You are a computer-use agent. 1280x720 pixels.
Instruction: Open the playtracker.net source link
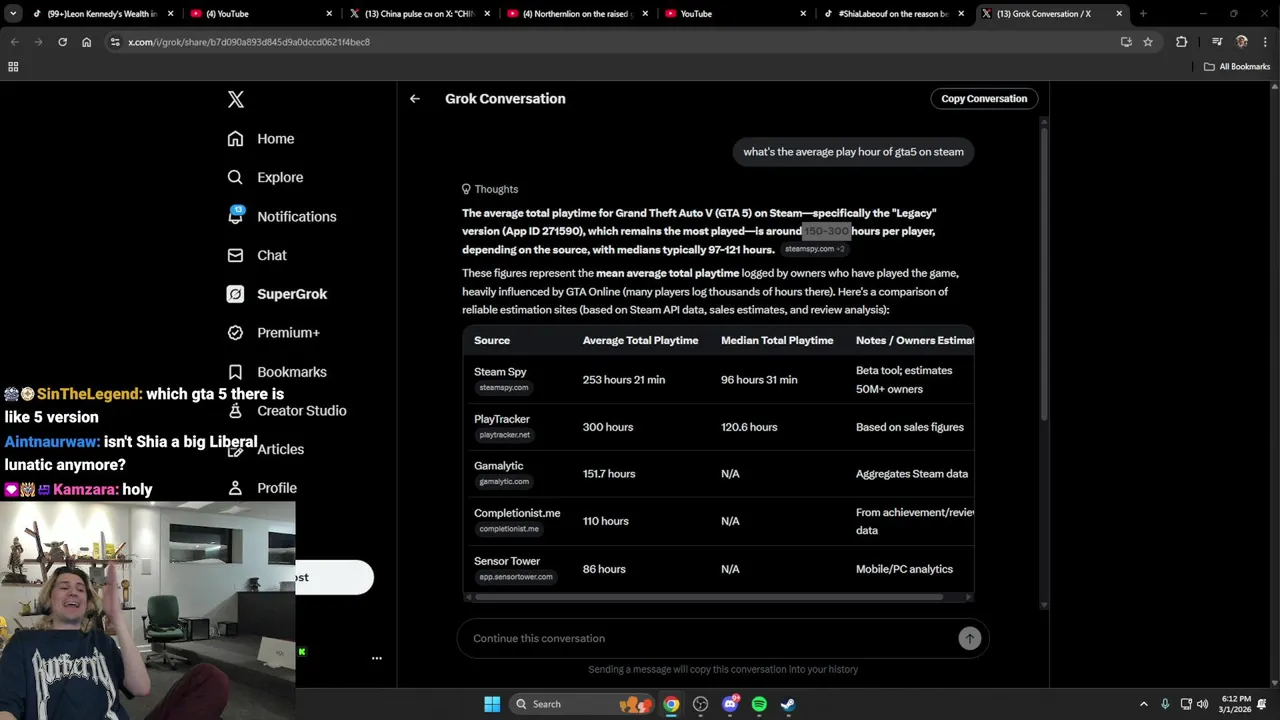[505, 435]
